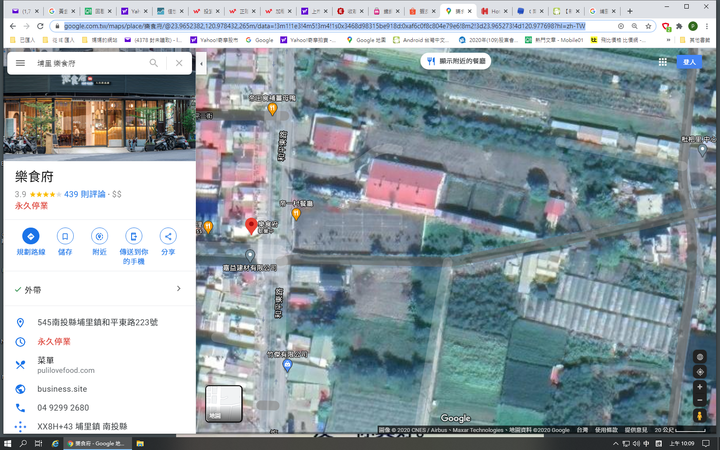Expand the hidden bookmarks chevron

668,40
